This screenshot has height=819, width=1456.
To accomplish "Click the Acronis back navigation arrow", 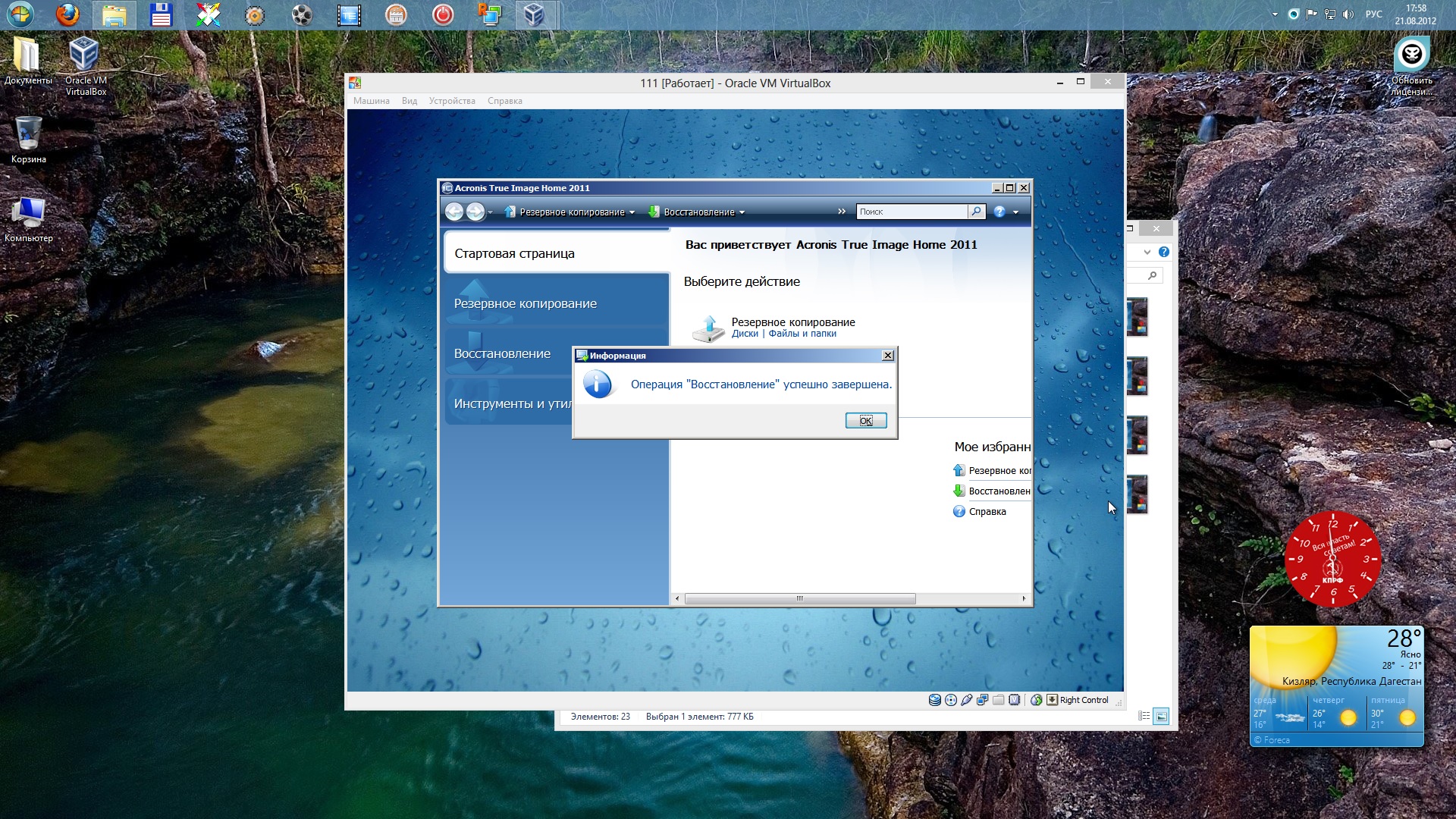I will (x=453, y=212).
